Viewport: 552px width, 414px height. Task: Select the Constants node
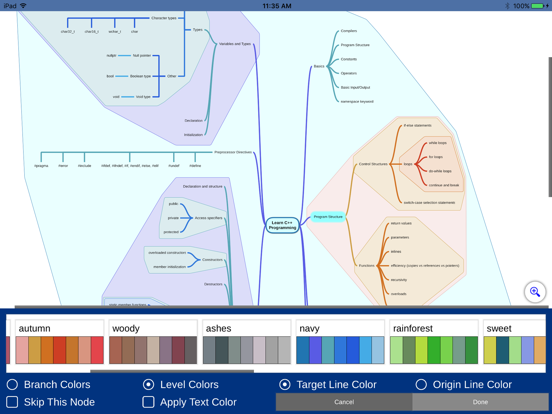coord(349,59)
